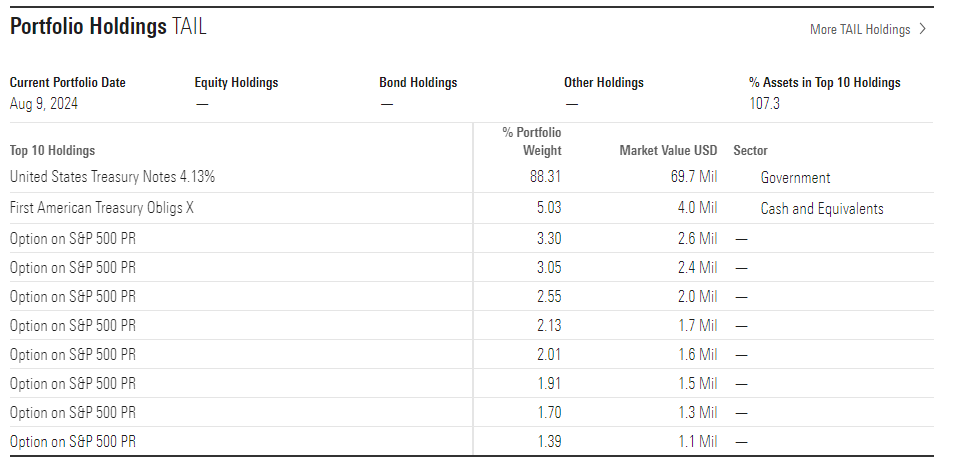Click the Cash and Equivalents sector label
The width and height of the screenshot is (957, 467).
[822, 209]
